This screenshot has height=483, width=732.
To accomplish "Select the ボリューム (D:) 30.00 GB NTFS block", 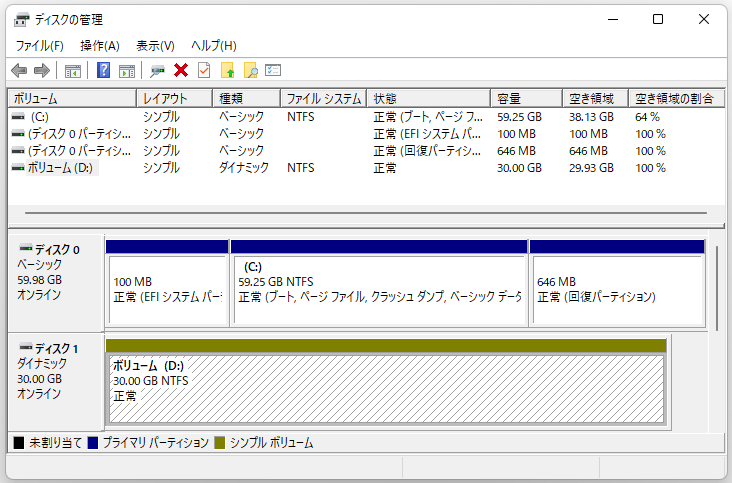I will [x=386, y=383].
